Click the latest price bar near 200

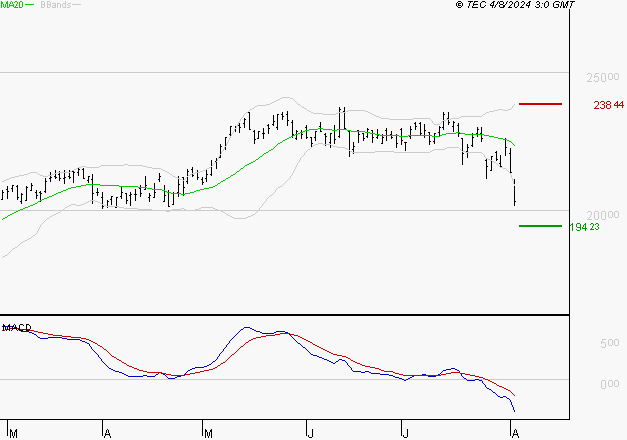click(x=515, y=192)
